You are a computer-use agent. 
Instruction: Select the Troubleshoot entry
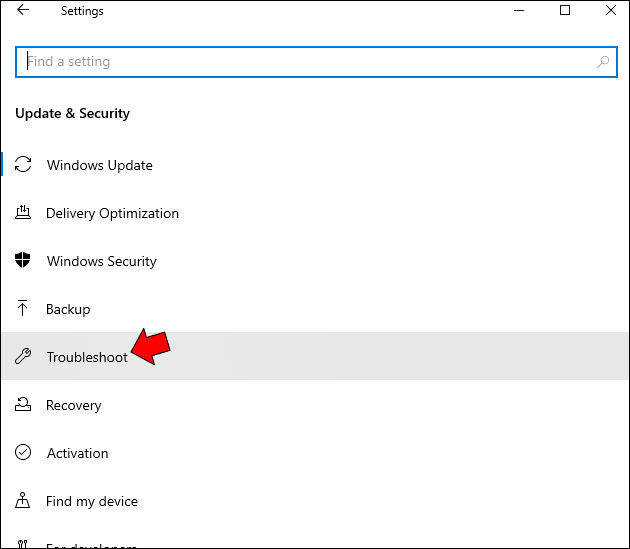click(x=315, y=356)
